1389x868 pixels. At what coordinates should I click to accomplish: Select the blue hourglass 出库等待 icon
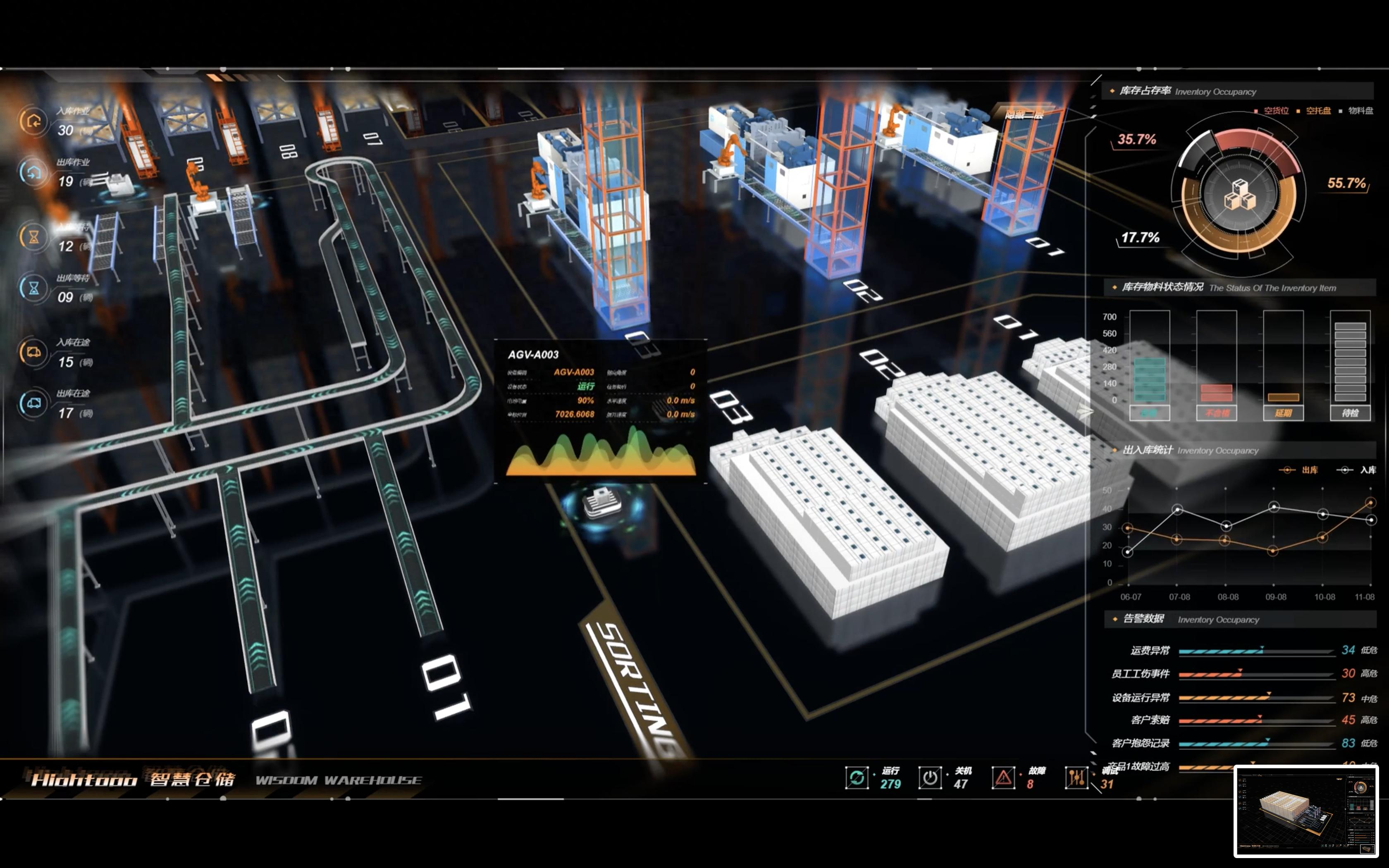pyautogui.click(x=33, y=288)
